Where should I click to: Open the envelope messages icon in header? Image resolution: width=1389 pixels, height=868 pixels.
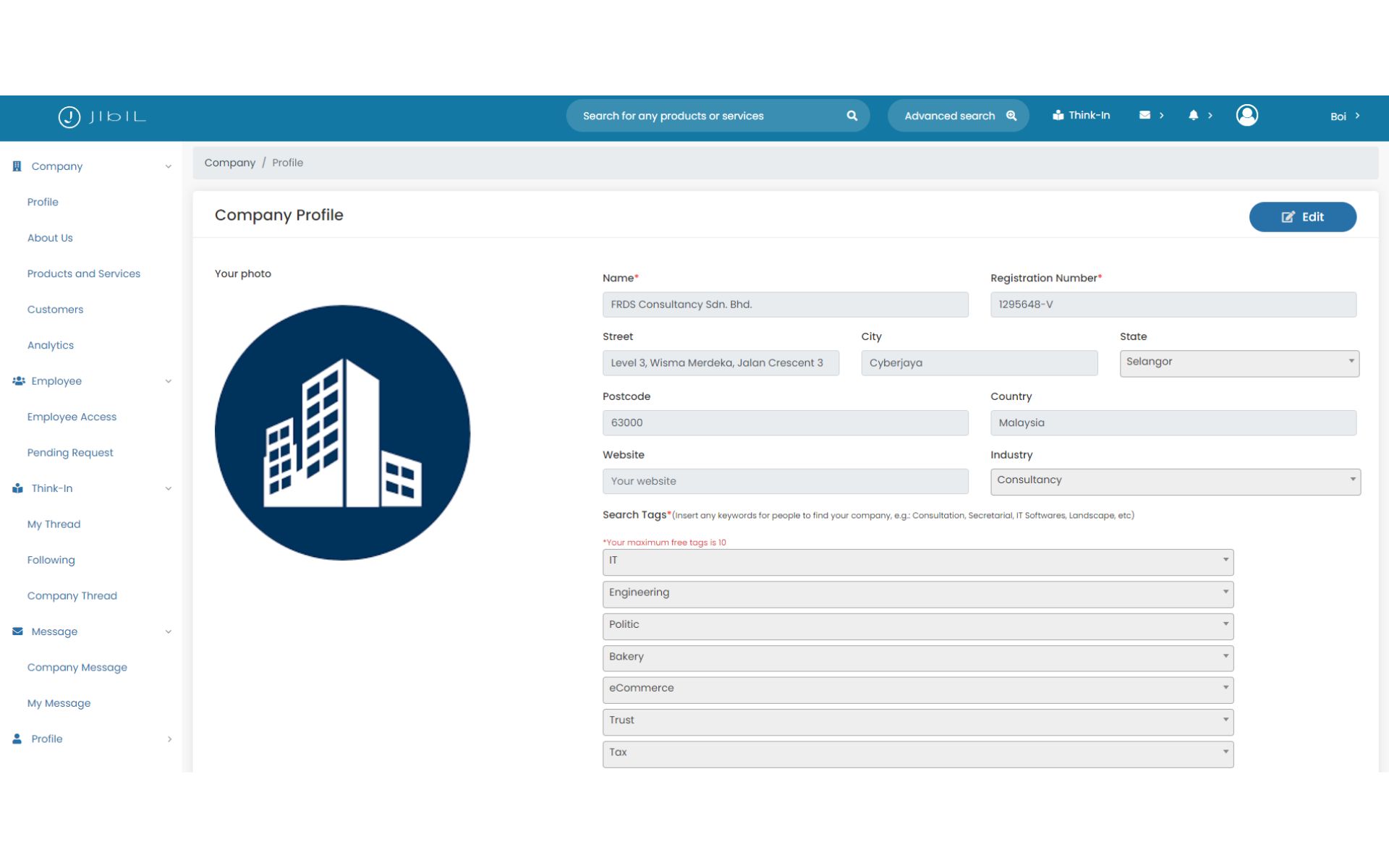pyautogui.click(x=1144, y=115)
